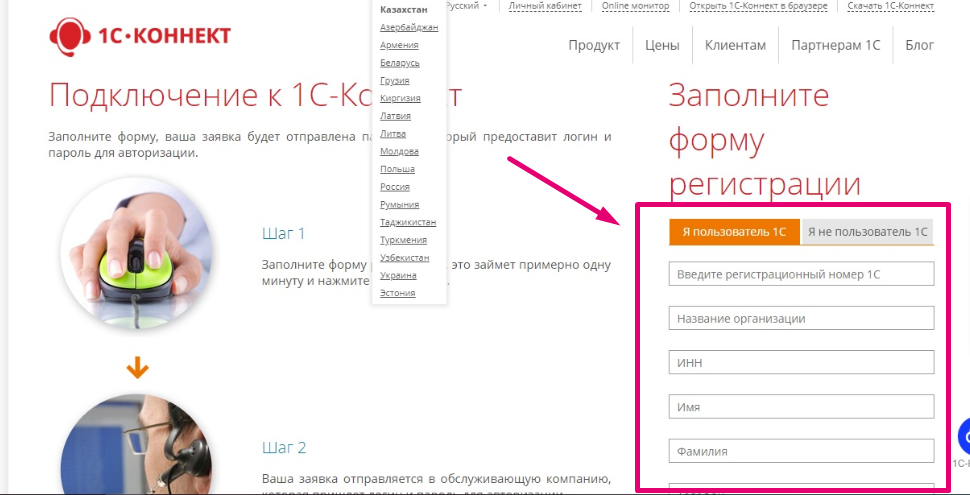This screenshot has height=495, width=970.
Task: Open the Продукт menu
Action: point(594,45)
